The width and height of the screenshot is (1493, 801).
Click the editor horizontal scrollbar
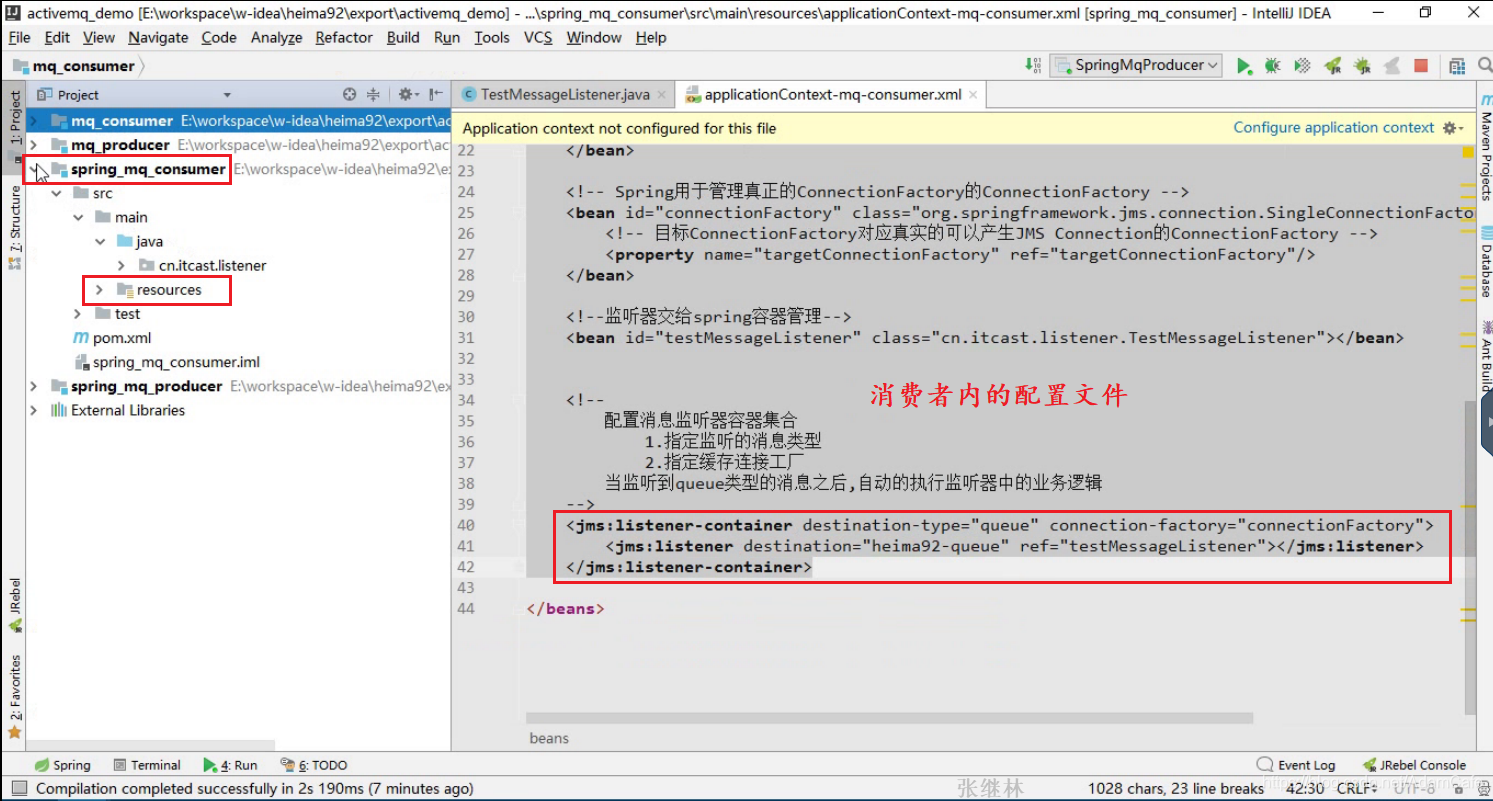[889, 718]
